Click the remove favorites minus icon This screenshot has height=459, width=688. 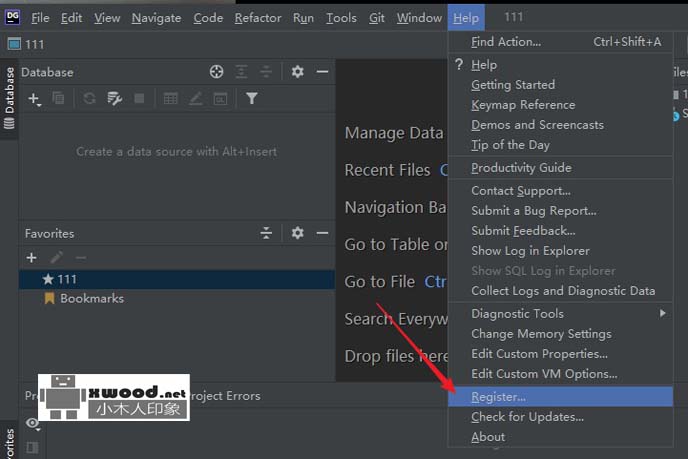coord(81,258)
